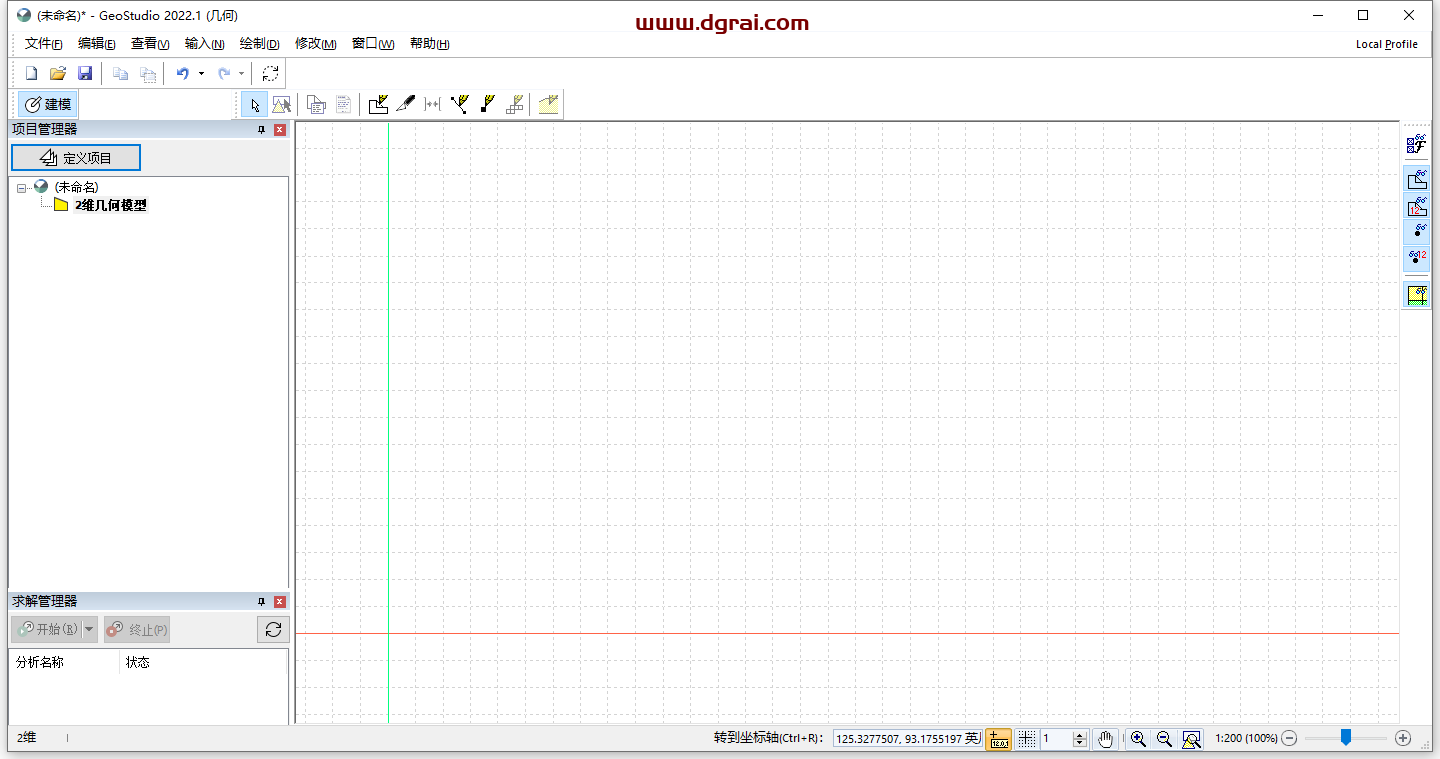The image size is (1440, 759).
Task: Click the greyed-out document report icon
Action: click(x=343, y=104)
